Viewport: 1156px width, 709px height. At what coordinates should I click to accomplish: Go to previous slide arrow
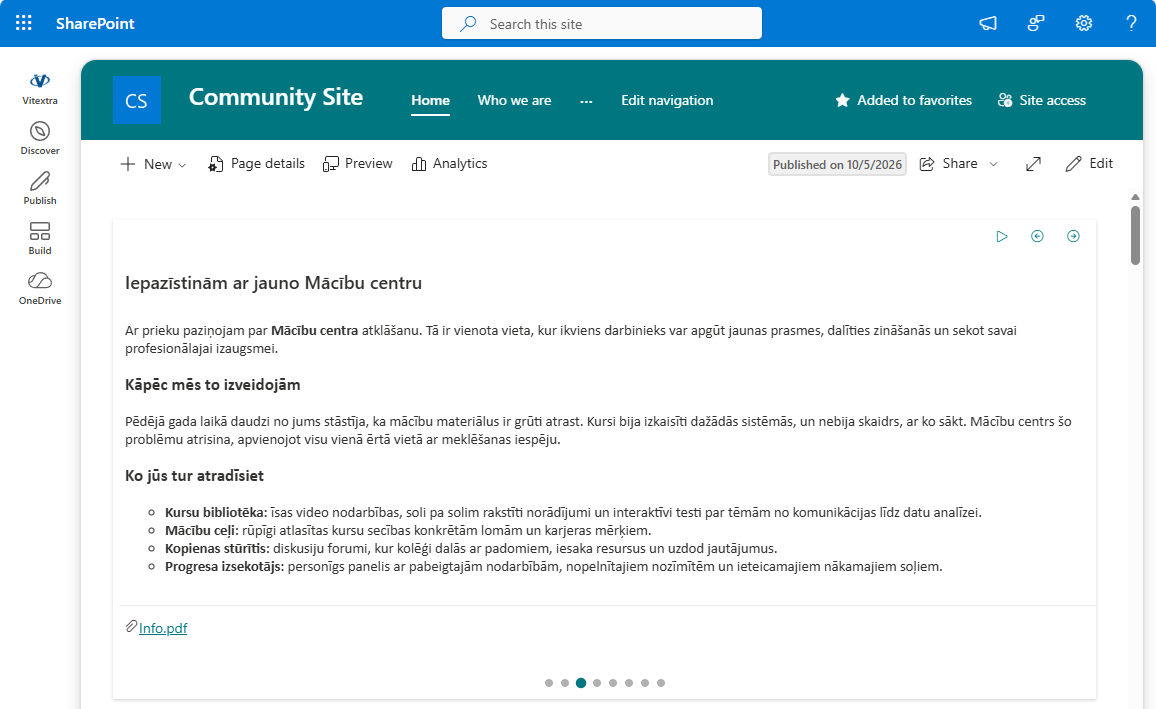[1037, 236]
